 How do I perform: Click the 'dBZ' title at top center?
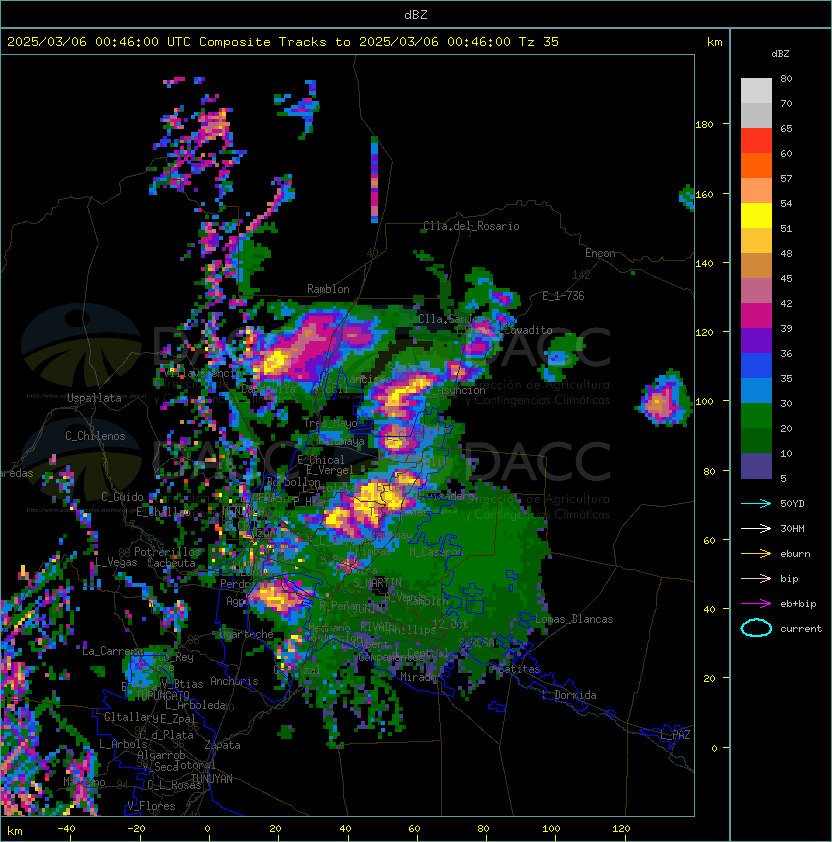coord(416,14)
